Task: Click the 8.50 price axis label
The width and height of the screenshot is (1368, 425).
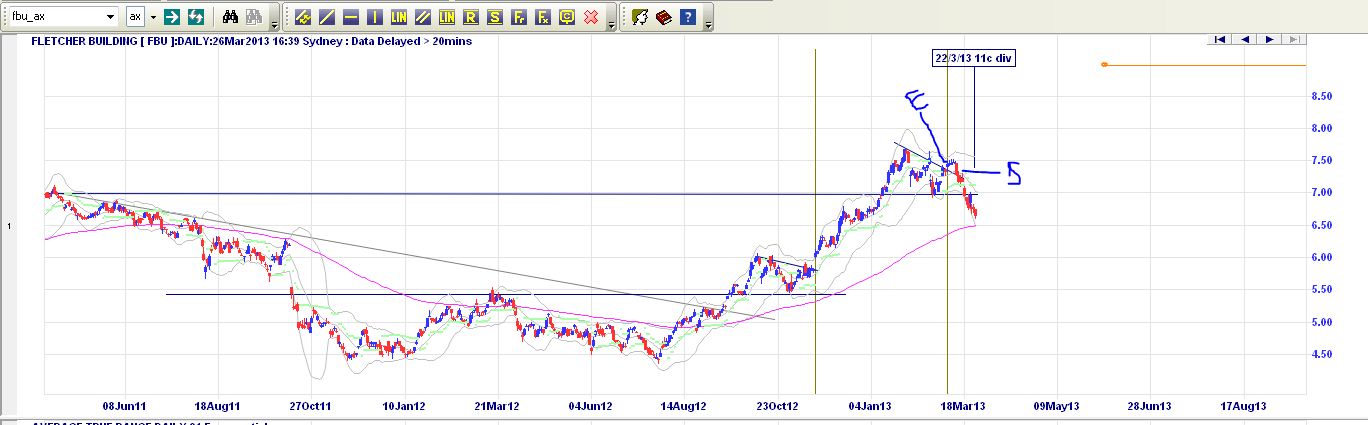Action: click(x=1321, y=96)
